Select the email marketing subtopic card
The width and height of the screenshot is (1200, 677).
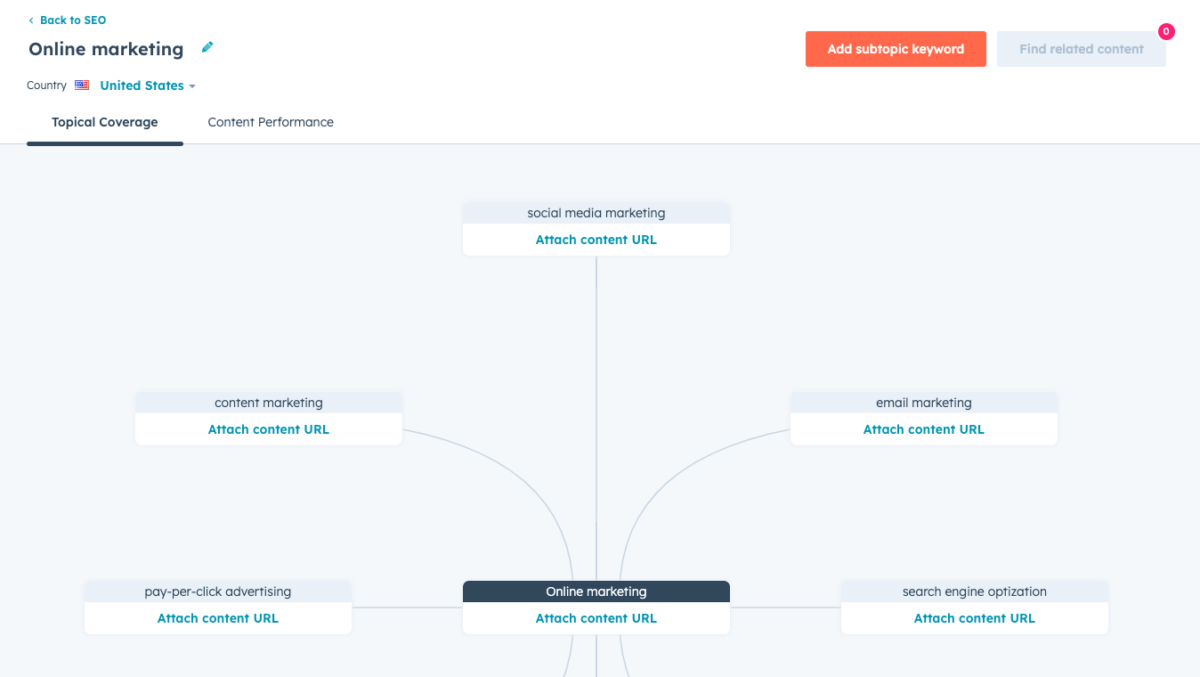(x=923, y=402)
